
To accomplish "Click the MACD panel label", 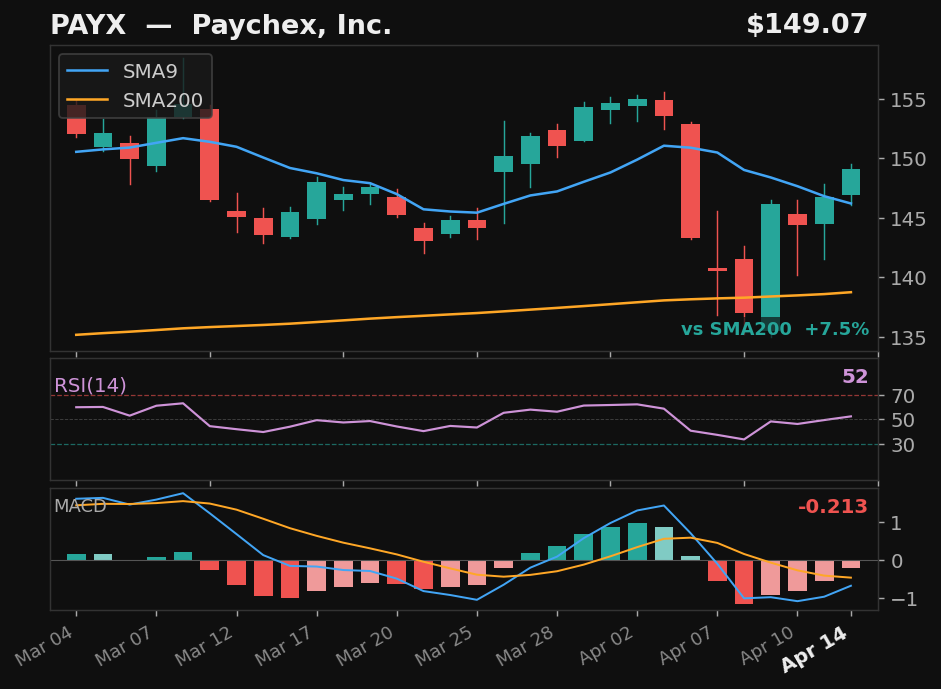I will pyautogui.click(x=80, y=506).
